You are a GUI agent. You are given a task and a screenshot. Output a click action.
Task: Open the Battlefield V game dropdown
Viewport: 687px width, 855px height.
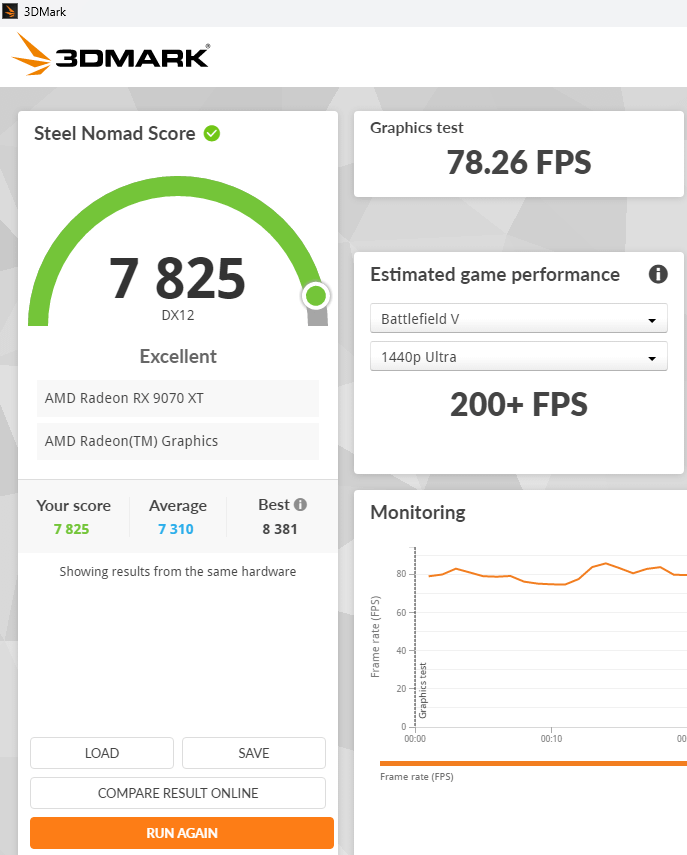click(519, 318)
